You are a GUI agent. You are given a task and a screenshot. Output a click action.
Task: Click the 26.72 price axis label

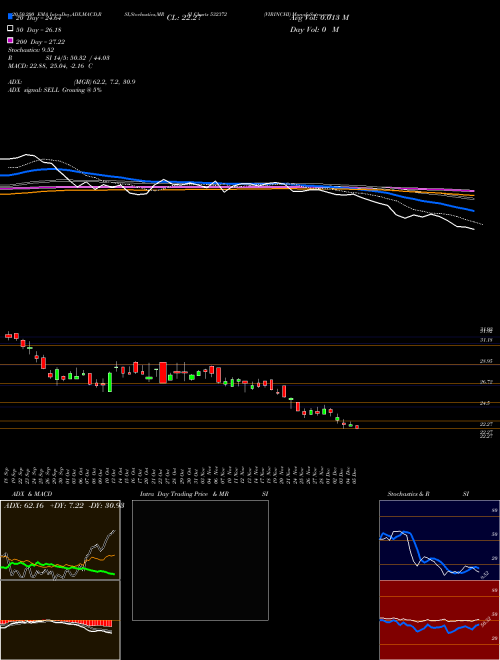(x=486, y=382)
